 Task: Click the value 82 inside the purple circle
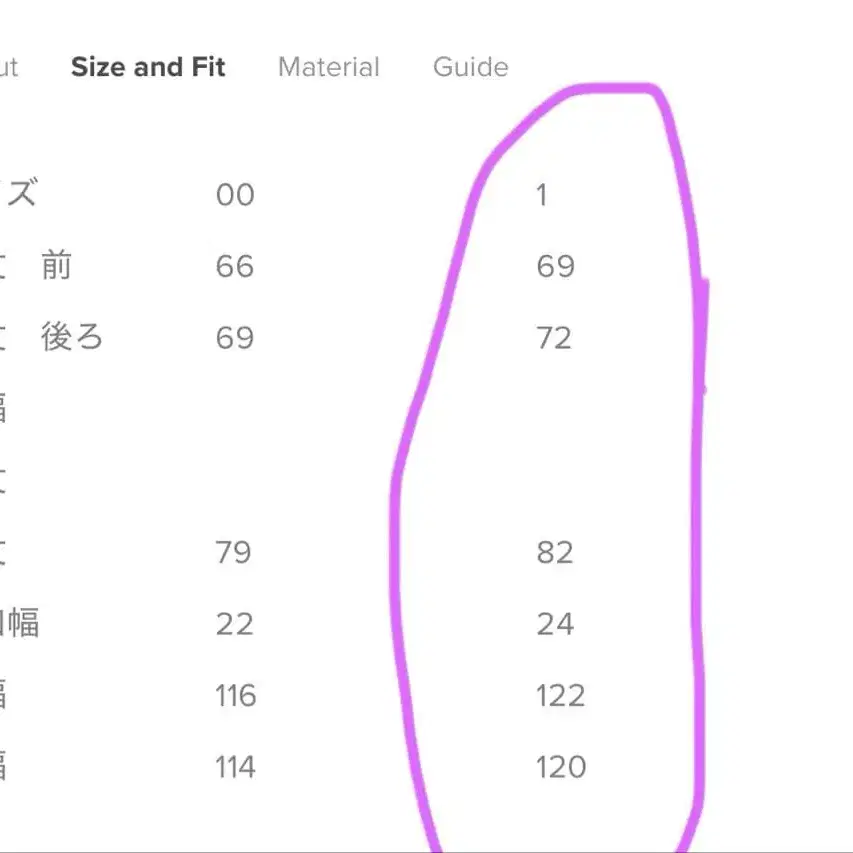pos(554,552)
